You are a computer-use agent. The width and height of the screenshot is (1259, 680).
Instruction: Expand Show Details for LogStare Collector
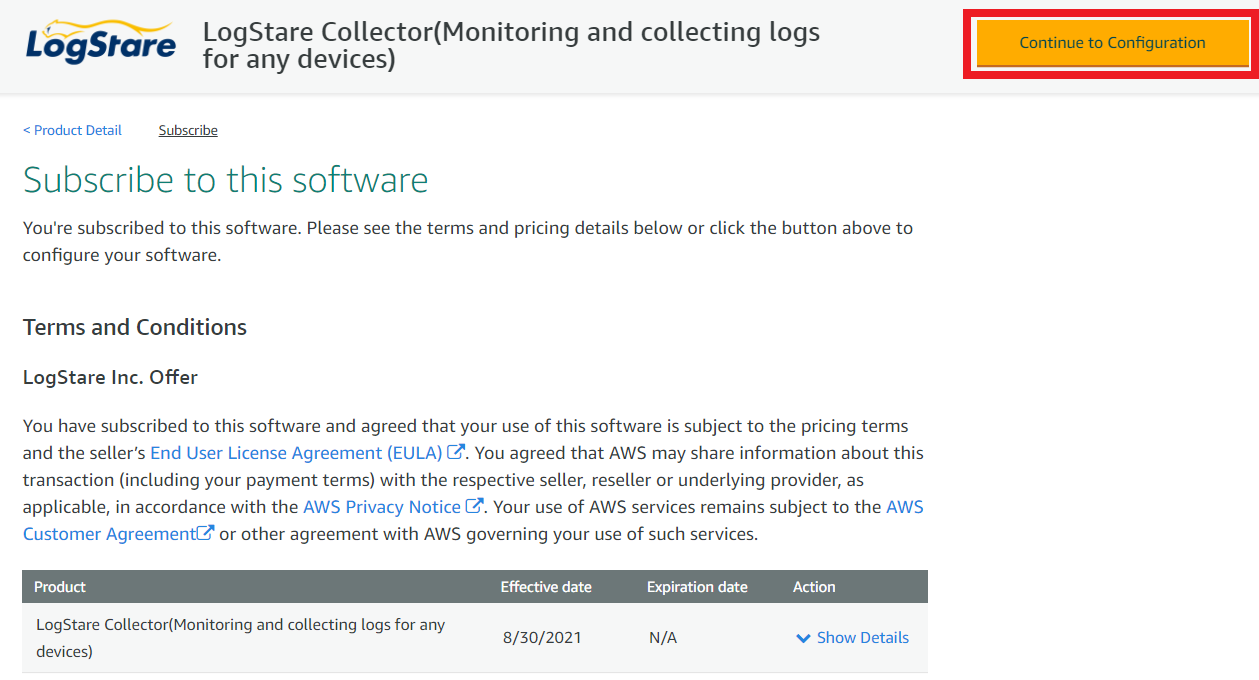pos(852,638)
